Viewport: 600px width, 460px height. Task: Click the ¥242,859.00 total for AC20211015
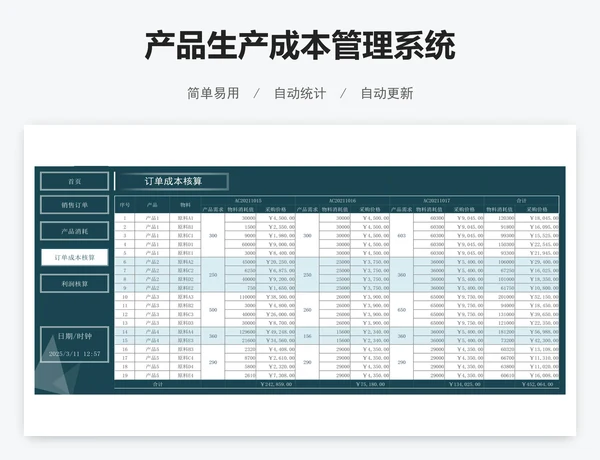point(276,384)
